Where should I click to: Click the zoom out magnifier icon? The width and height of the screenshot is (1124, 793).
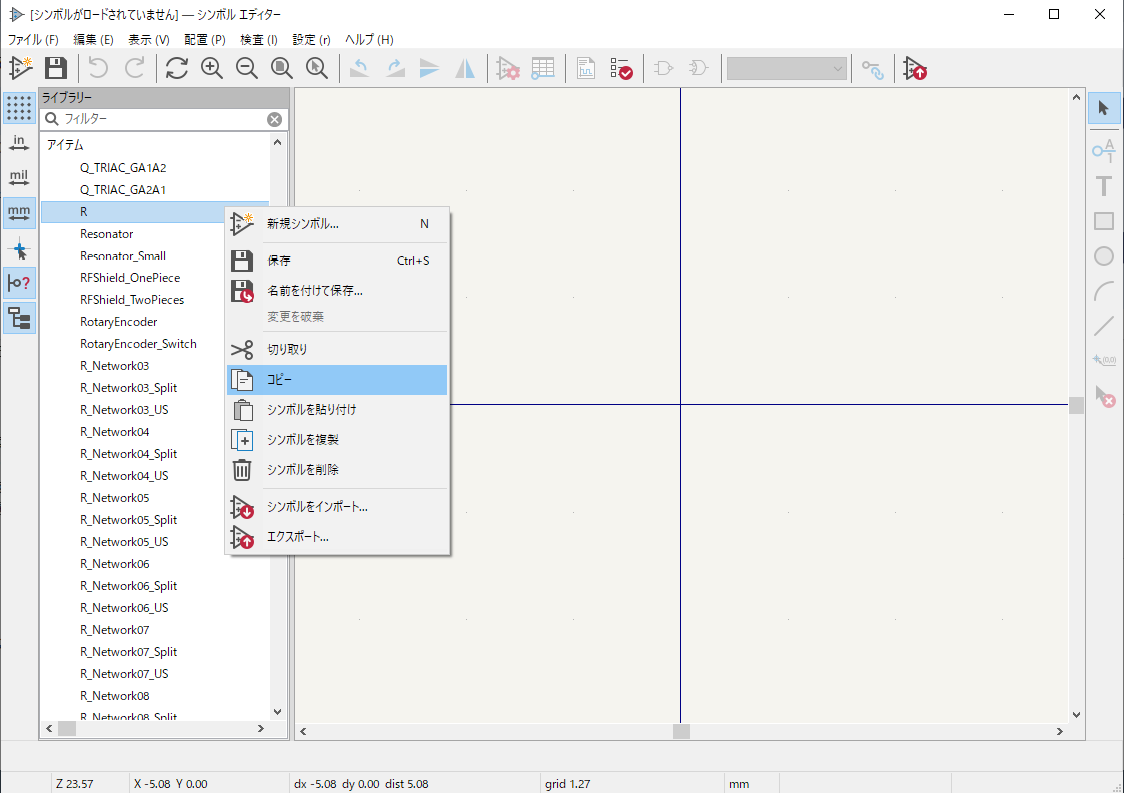(x=246, y=68)
